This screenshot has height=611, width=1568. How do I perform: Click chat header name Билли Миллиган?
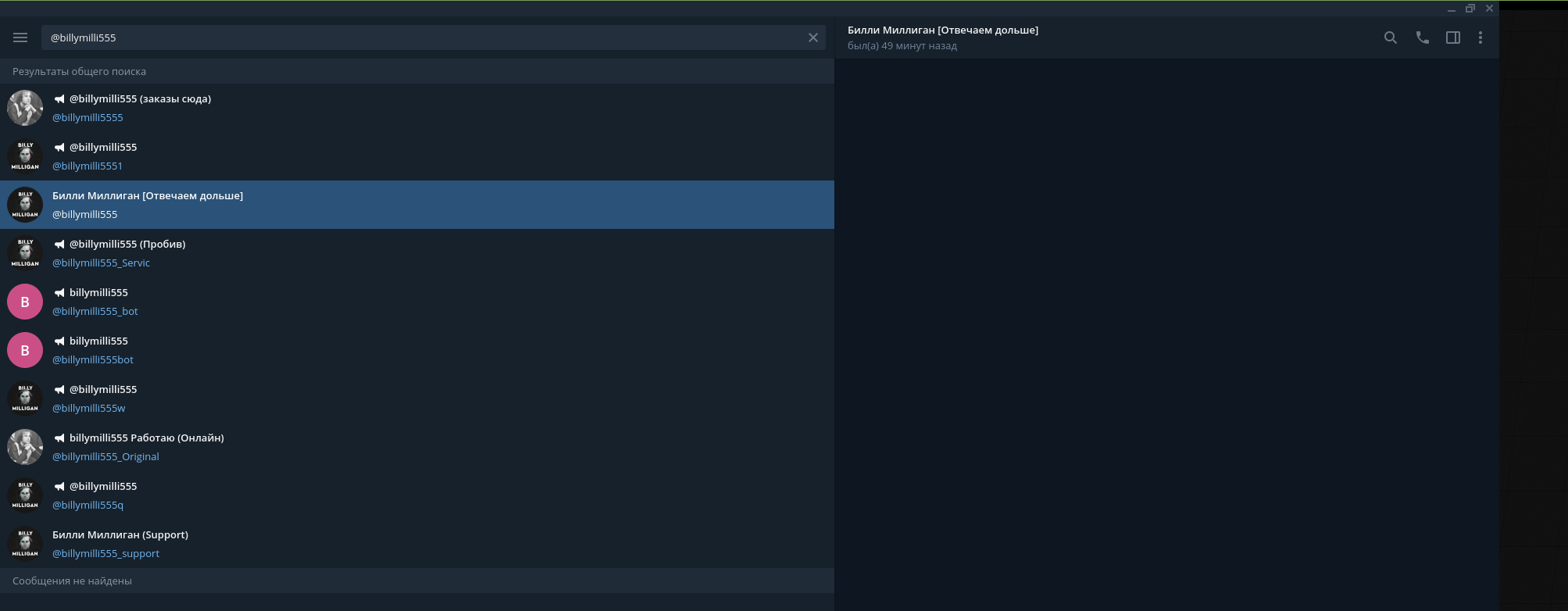(x=942, y=30)
